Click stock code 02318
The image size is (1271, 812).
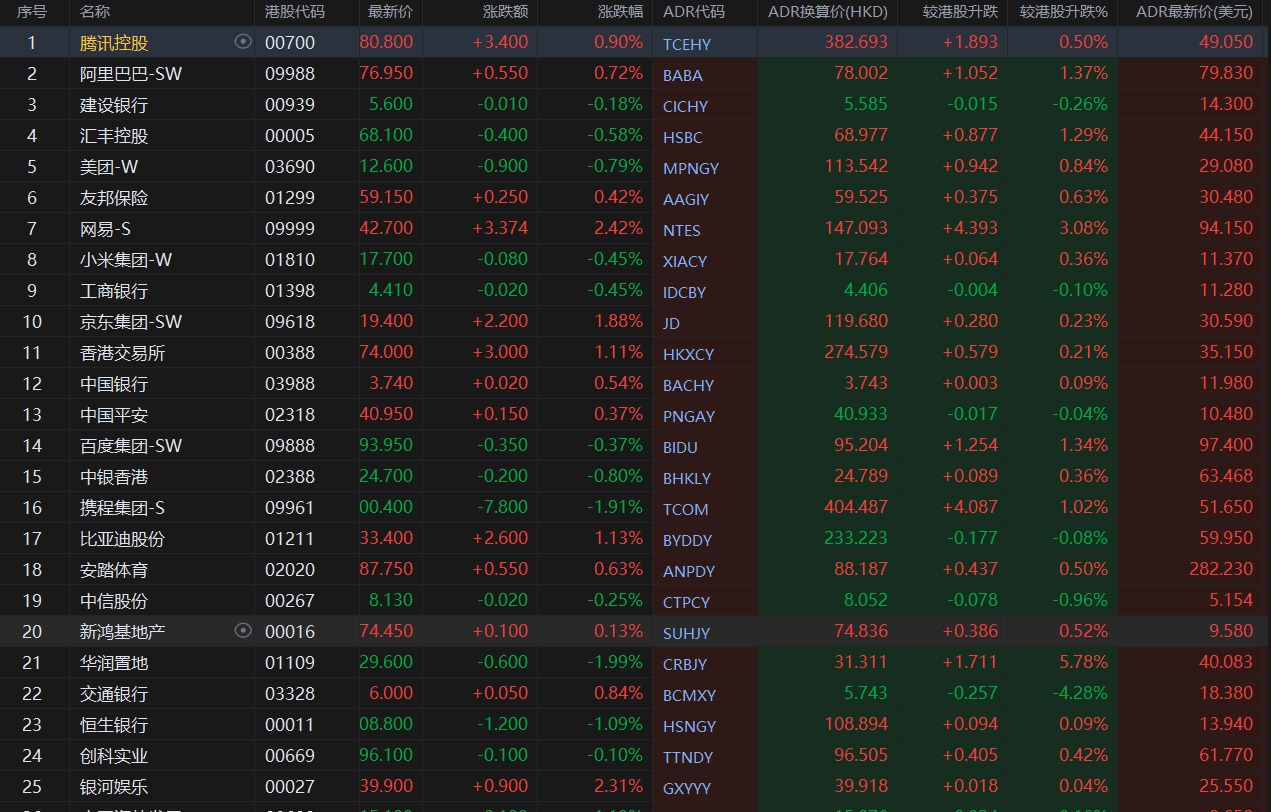point(290,414)
